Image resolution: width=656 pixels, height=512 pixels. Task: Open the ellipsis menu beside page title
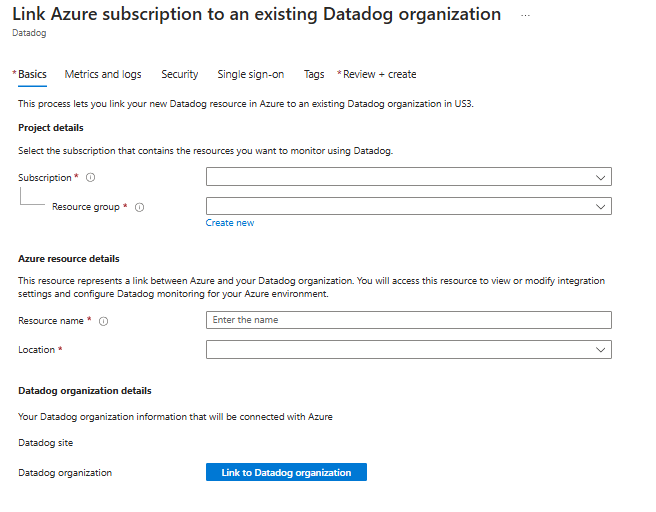(x=525, y=15)
